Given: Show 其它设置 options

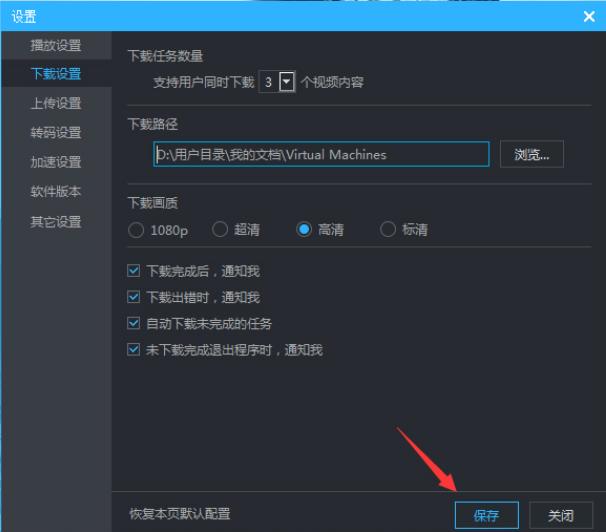Looking at the screenshot, I should 56,222.
